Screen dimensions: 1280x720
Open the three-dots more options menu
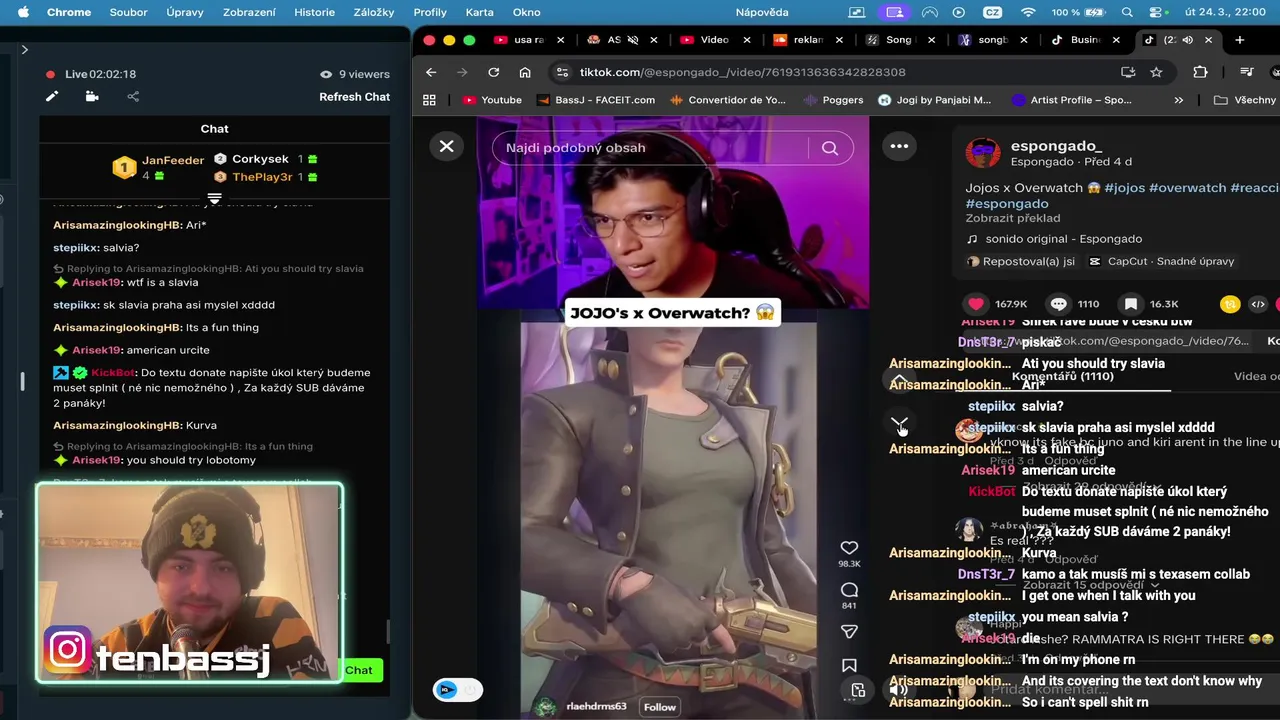(x=899, y=146)
